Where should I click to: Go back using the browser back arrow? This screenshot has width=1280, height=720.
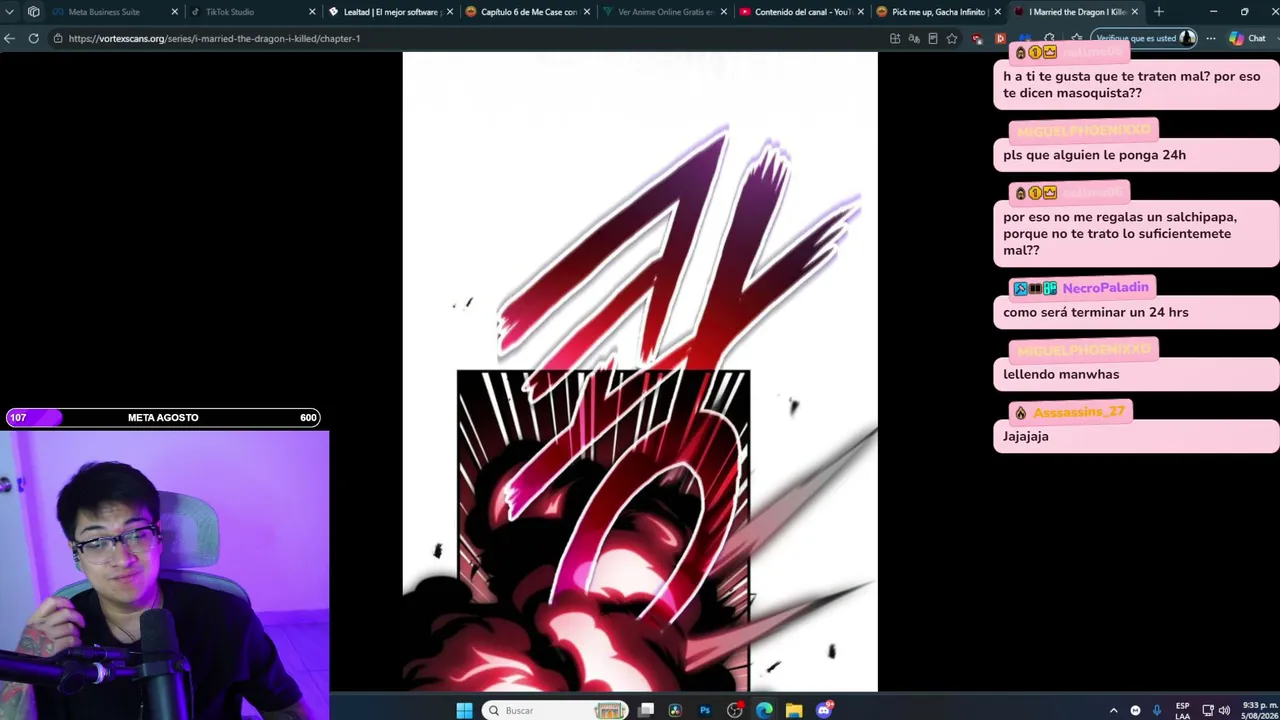9,38
